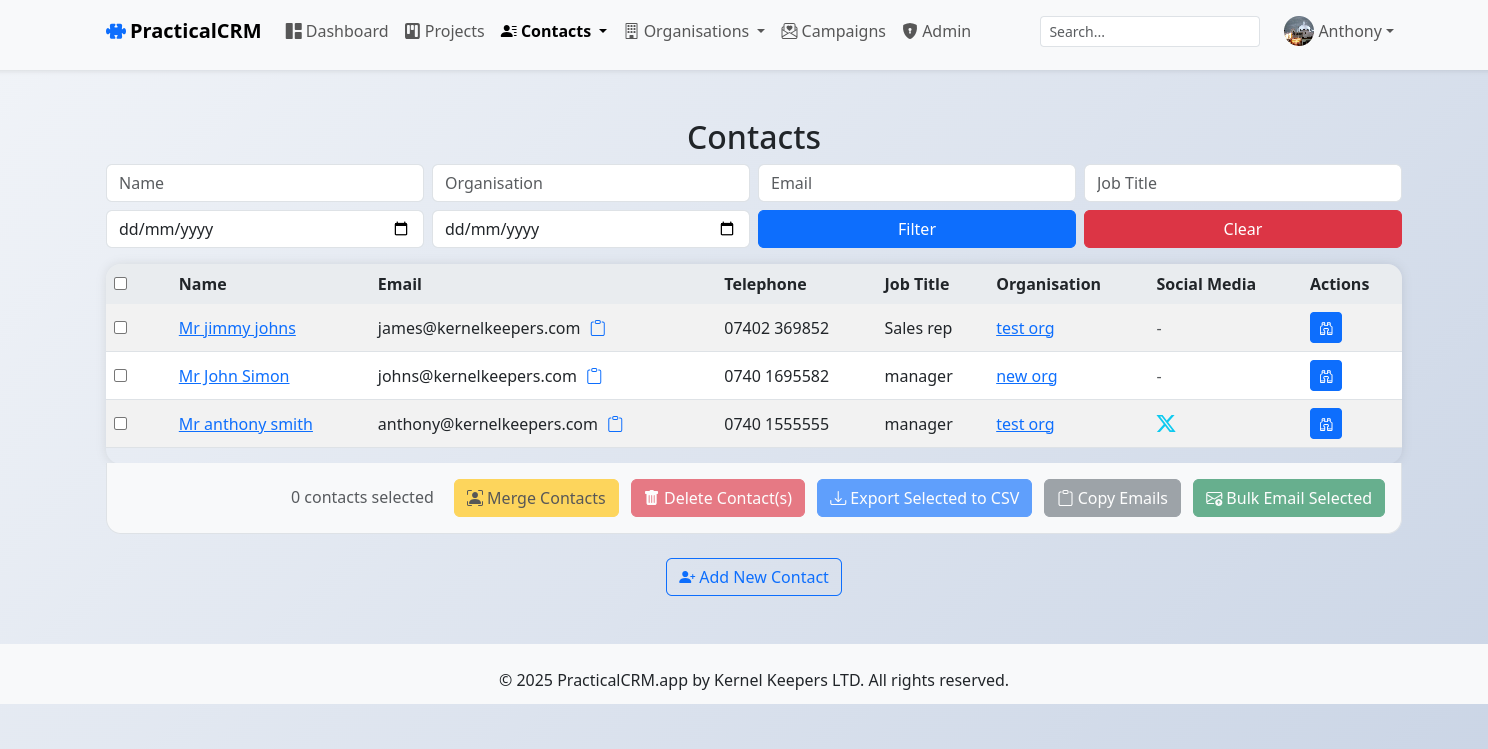Viewport: 1488px width, 749px height.
Task: Copy anthony@kernelkeepers.com email via clipboard icon
Action: click(x=615, y=424)
